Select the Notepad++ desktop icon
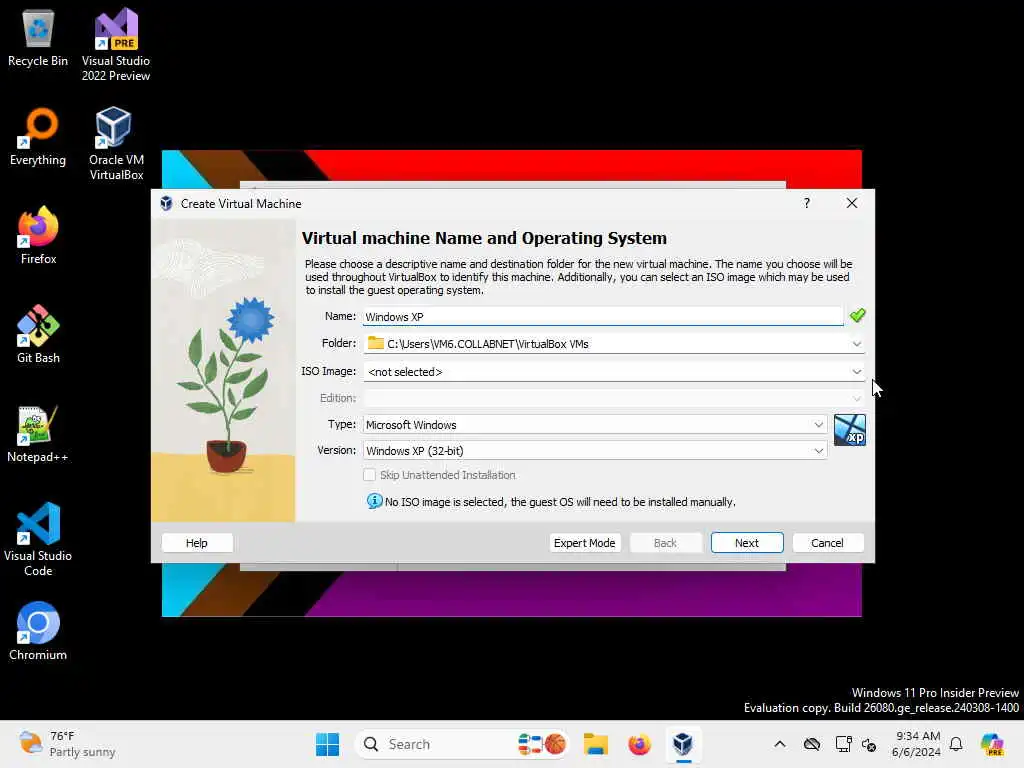The width and height of the screenshot is (1024, 768). coord(38,434)
